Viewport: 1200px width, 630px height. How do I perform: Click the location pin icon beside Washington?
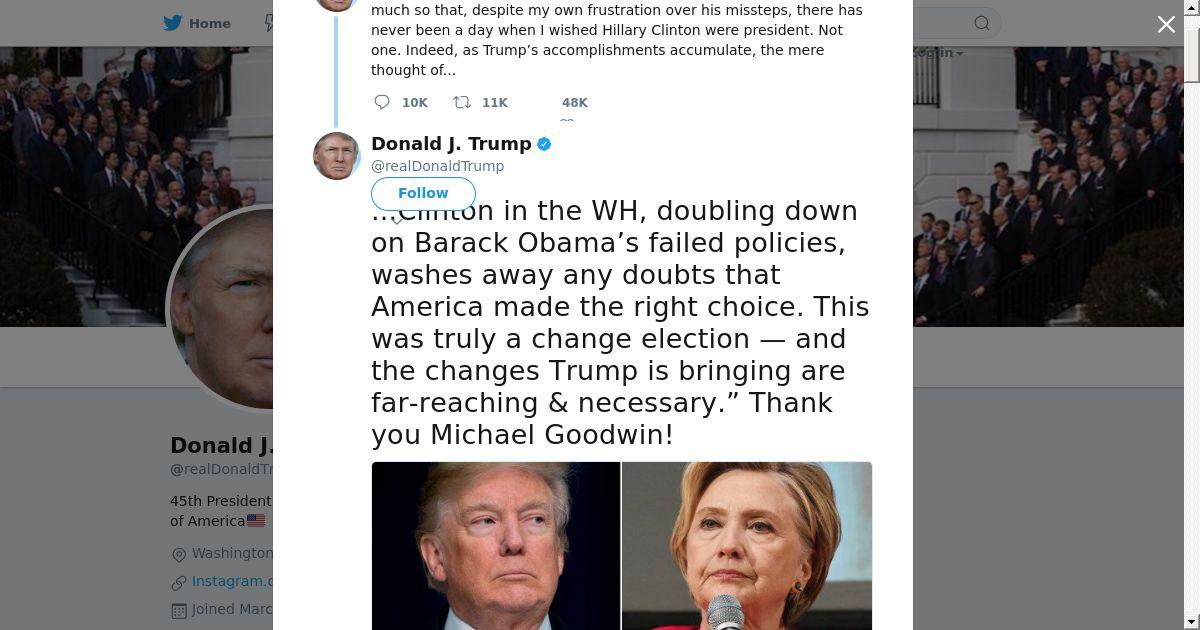click(x=179, y=554)
